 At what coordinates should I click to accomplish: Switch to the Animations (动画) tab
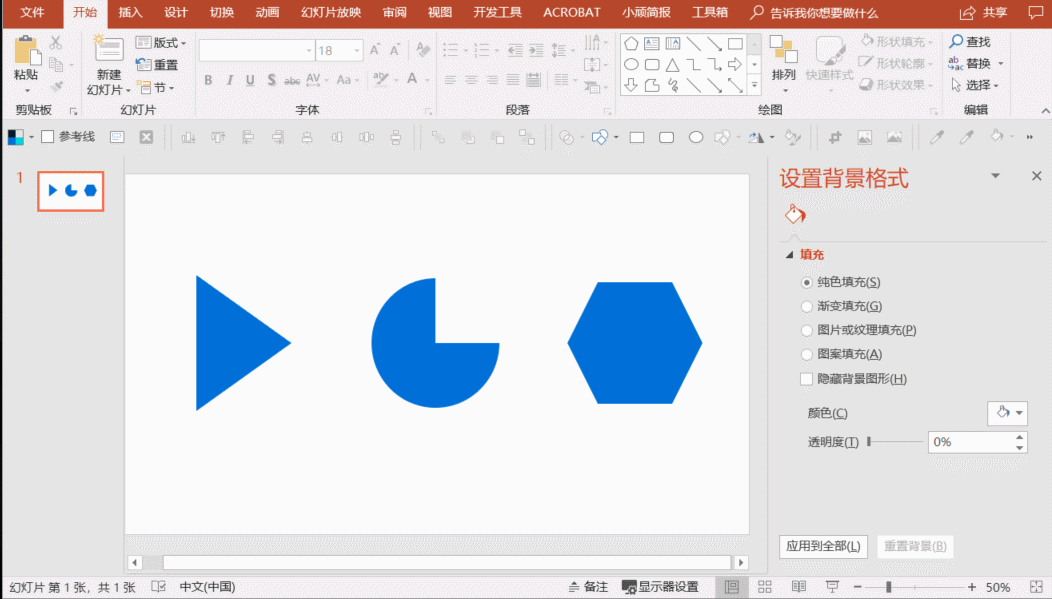point(267,13)
